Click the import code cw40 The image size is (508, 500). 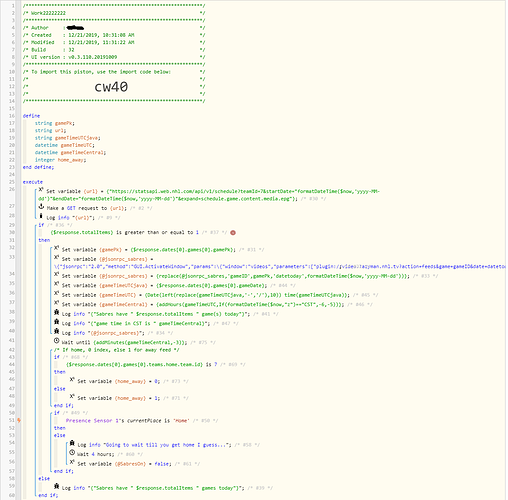point(111,87)
